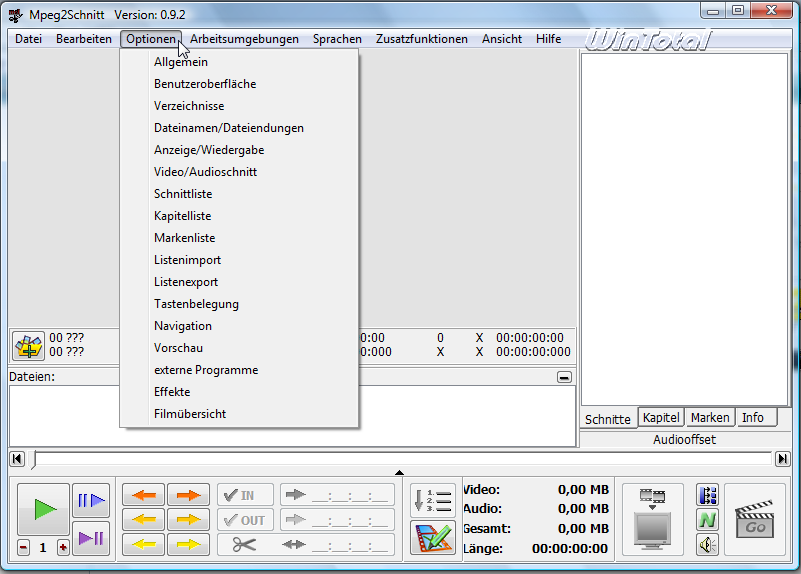
Task: Choose Schnittliste from the menu
Action: pos(239,194)
